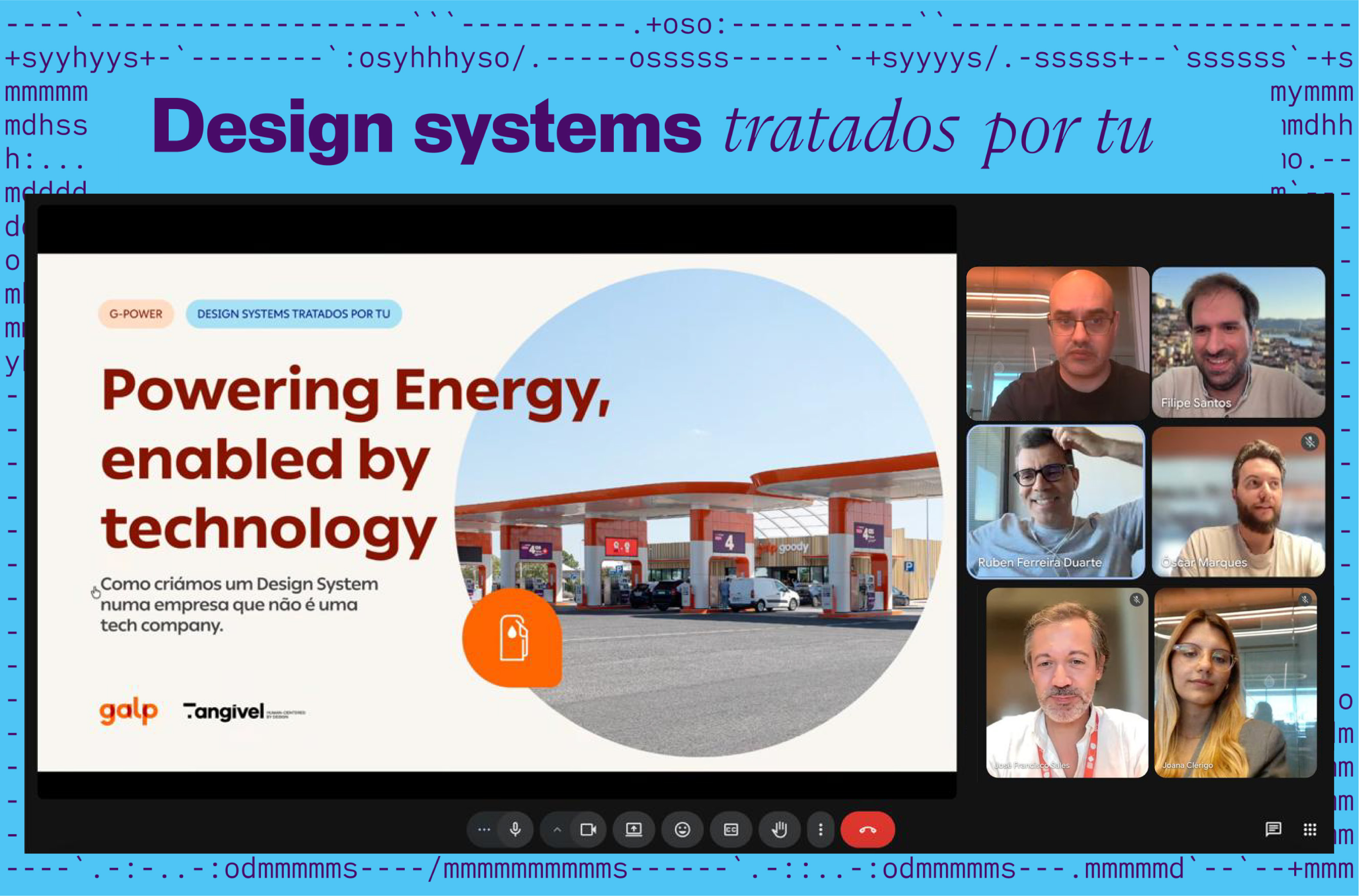Select José Francisco Sales video tile
This screenshot has height=896, width=1359.
click(x=1066, y=683)
